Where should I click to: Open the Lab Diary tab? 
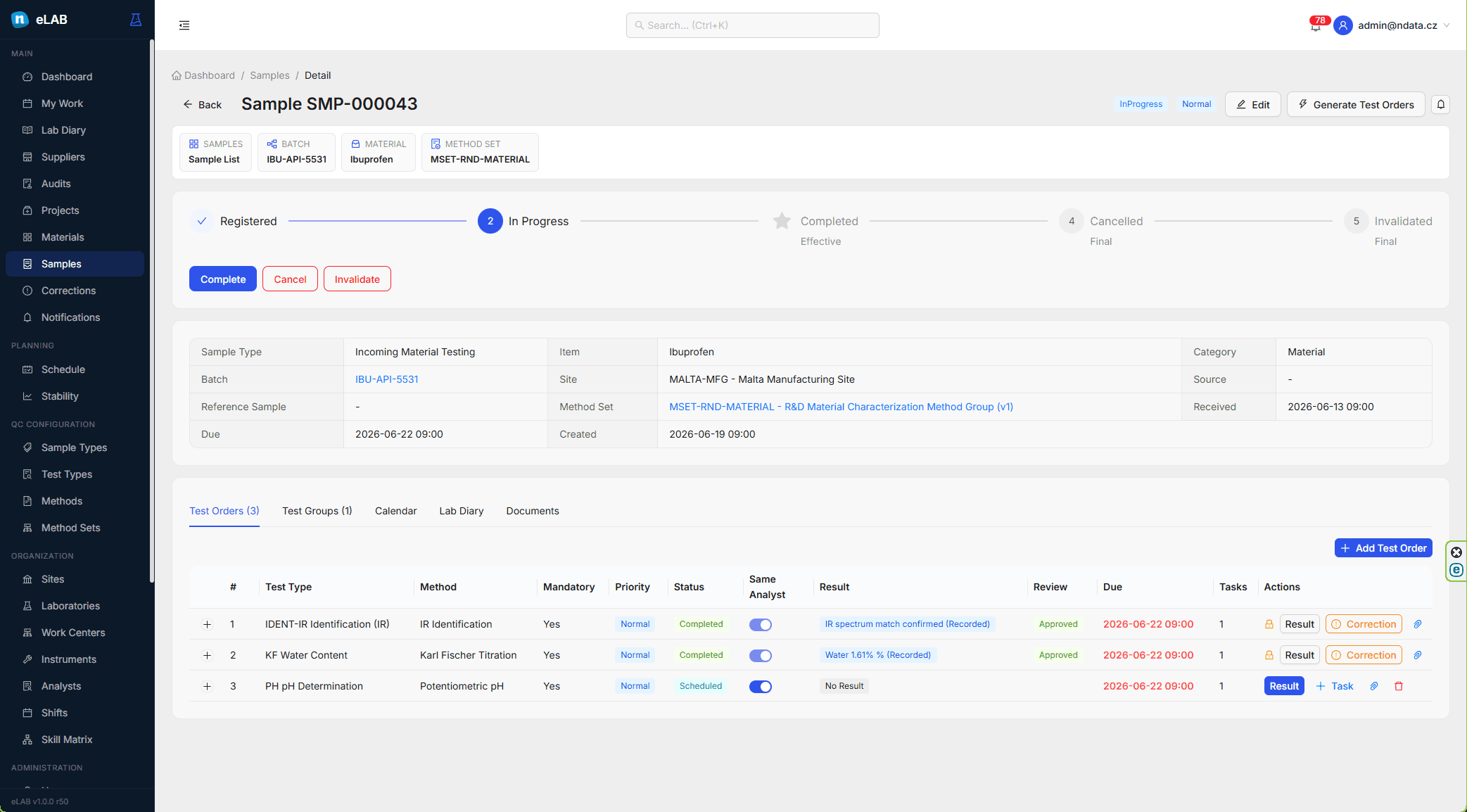[462, 511]
